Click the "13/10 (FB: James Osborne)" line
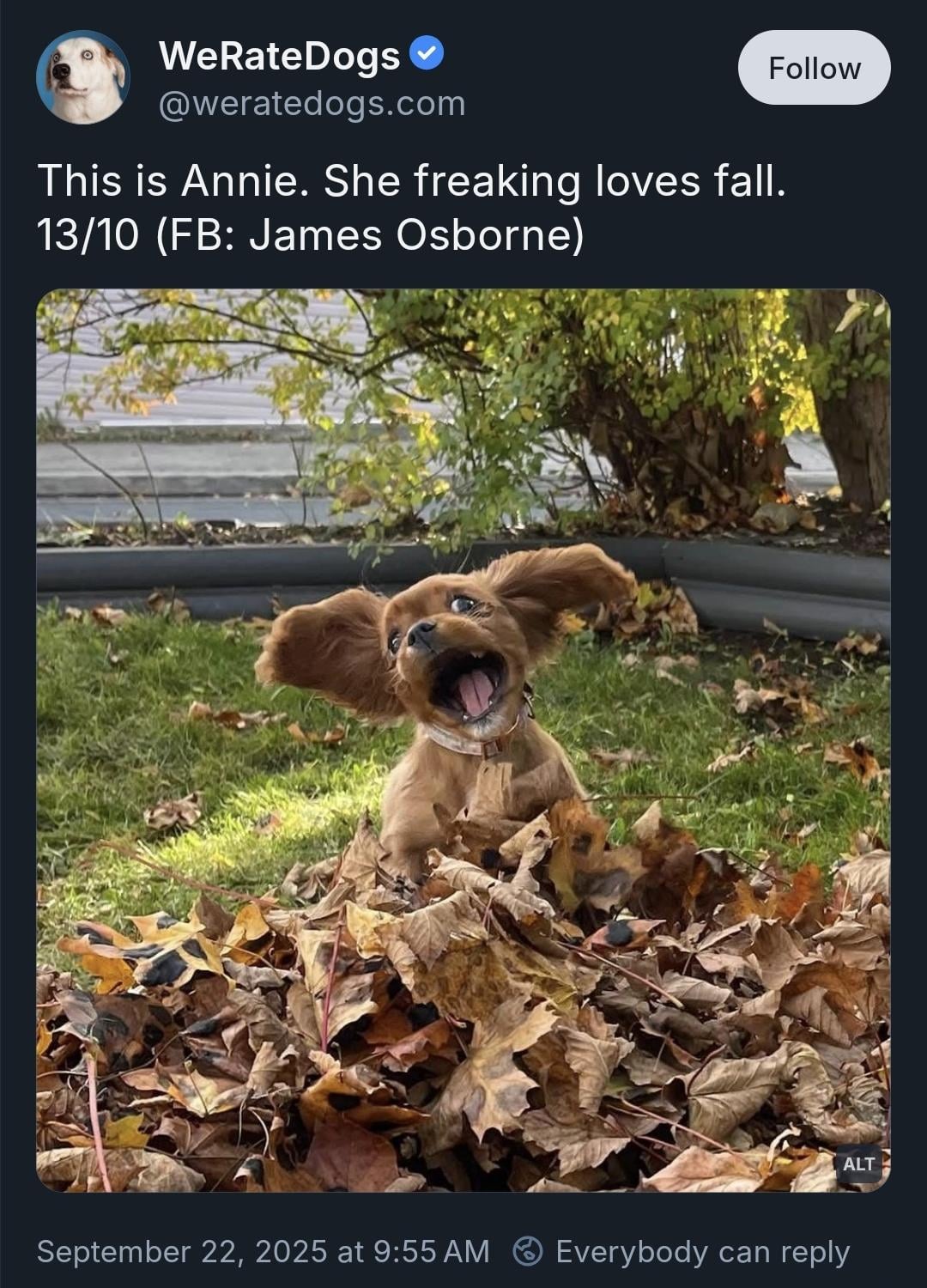 310,235
